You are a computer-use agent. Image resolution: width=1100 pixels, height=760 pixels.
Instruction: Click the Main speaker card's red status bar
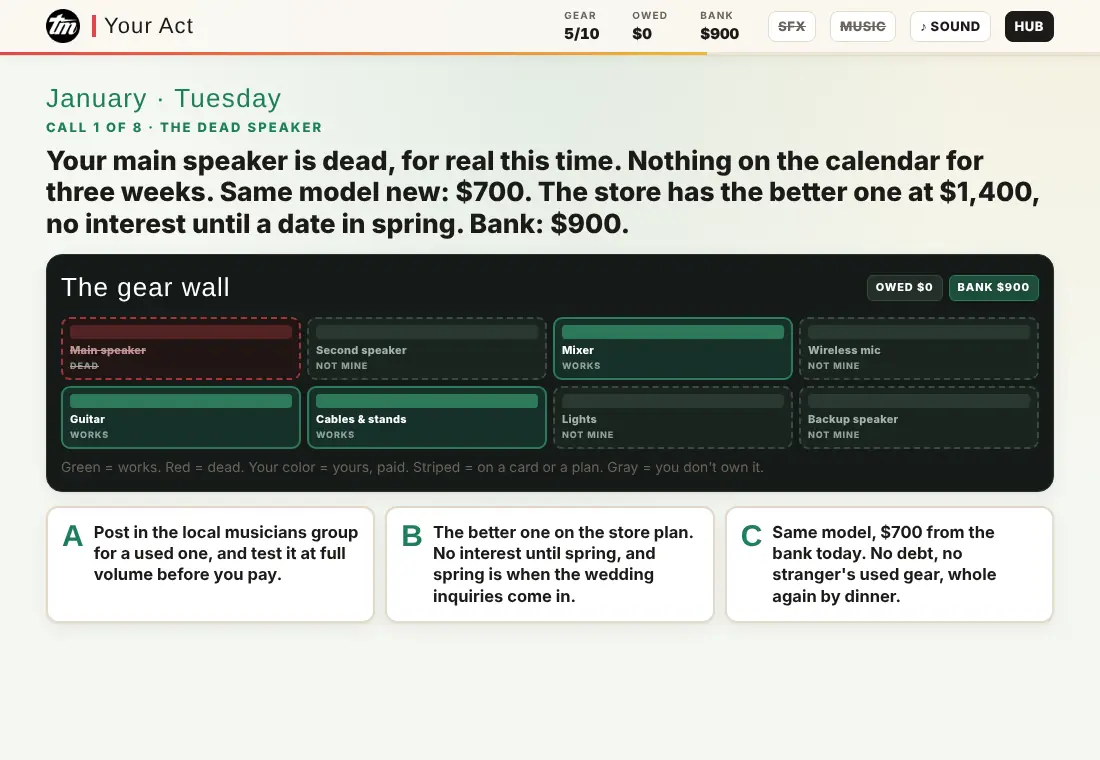[181, 332]
